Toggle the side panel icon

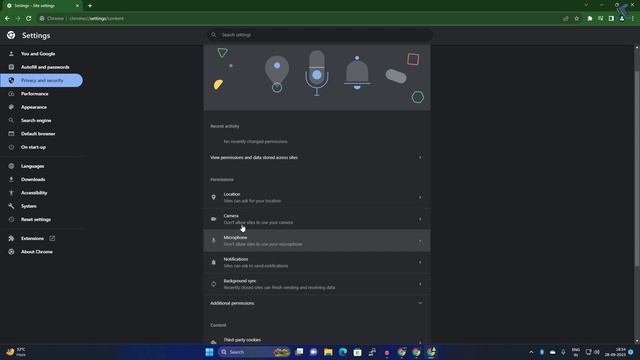[x=611, y=18]
